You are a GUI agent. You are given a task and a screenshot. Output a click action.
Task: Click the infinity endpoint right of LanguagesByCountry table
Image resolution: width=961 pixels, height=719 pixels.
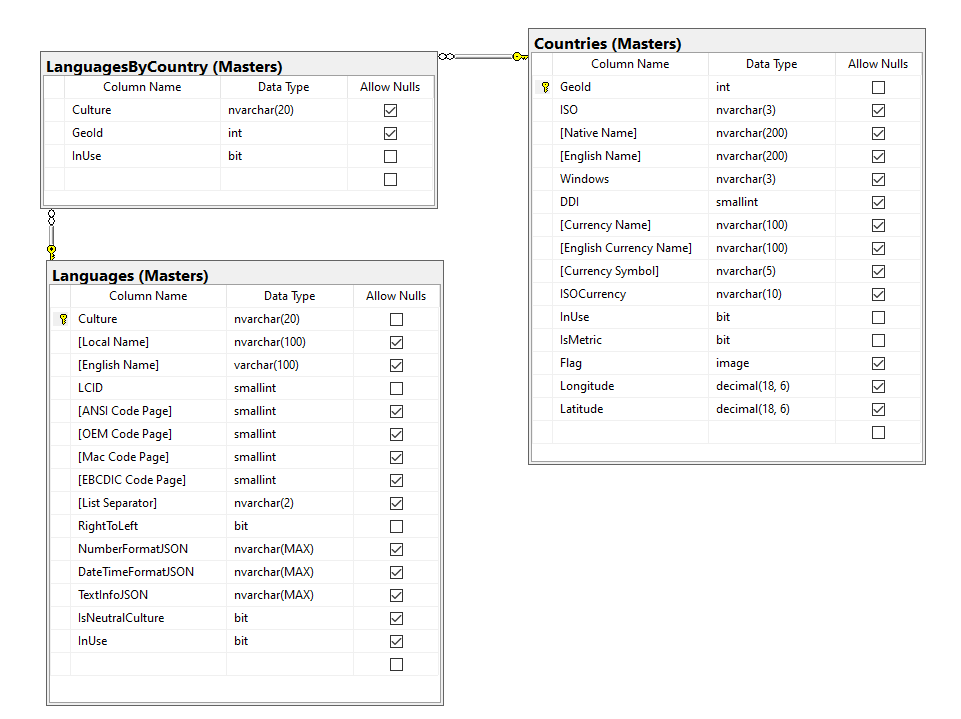[447, 56]
